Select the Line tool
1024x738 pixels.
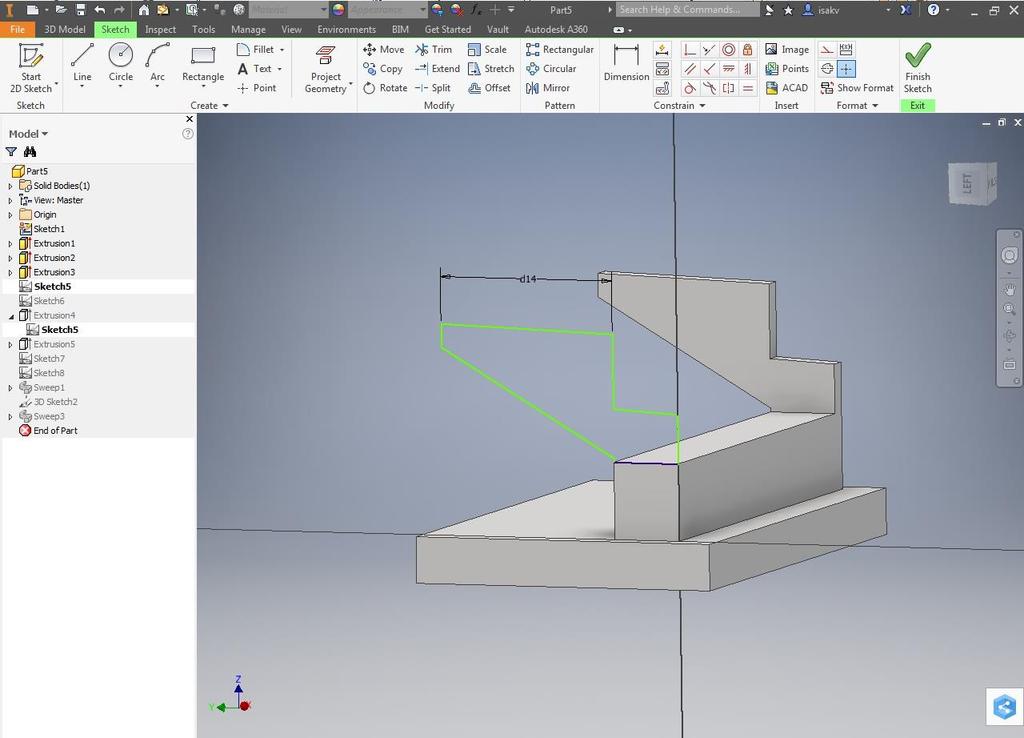(x=82, y=64)
